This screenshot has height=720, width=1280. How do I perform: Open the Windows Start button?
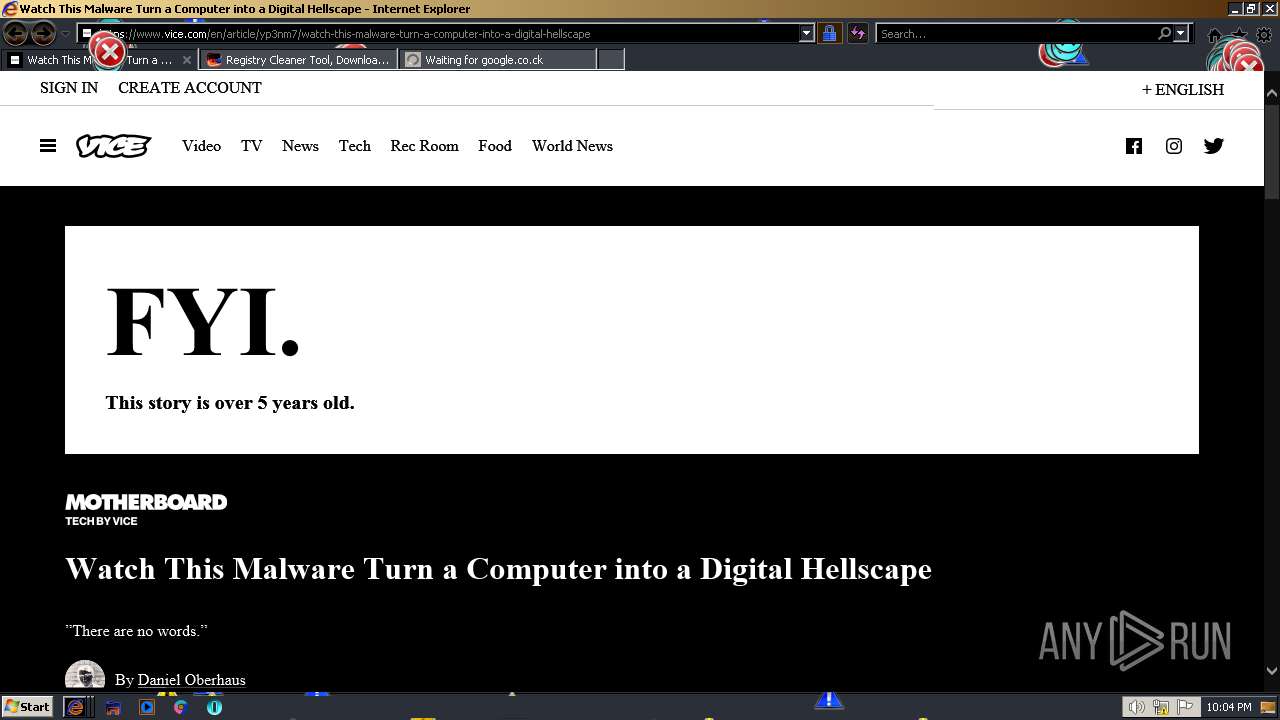(27, 707)
